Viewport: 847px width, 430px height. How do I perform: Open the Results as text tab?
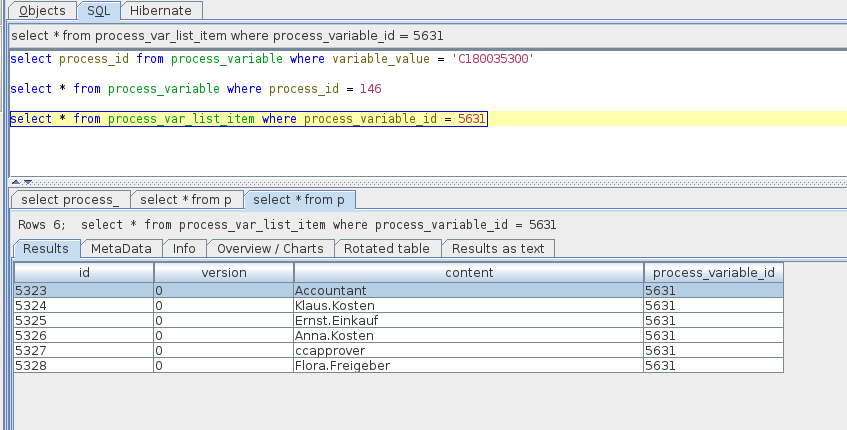pyautogui.click(x=498, y=248)
